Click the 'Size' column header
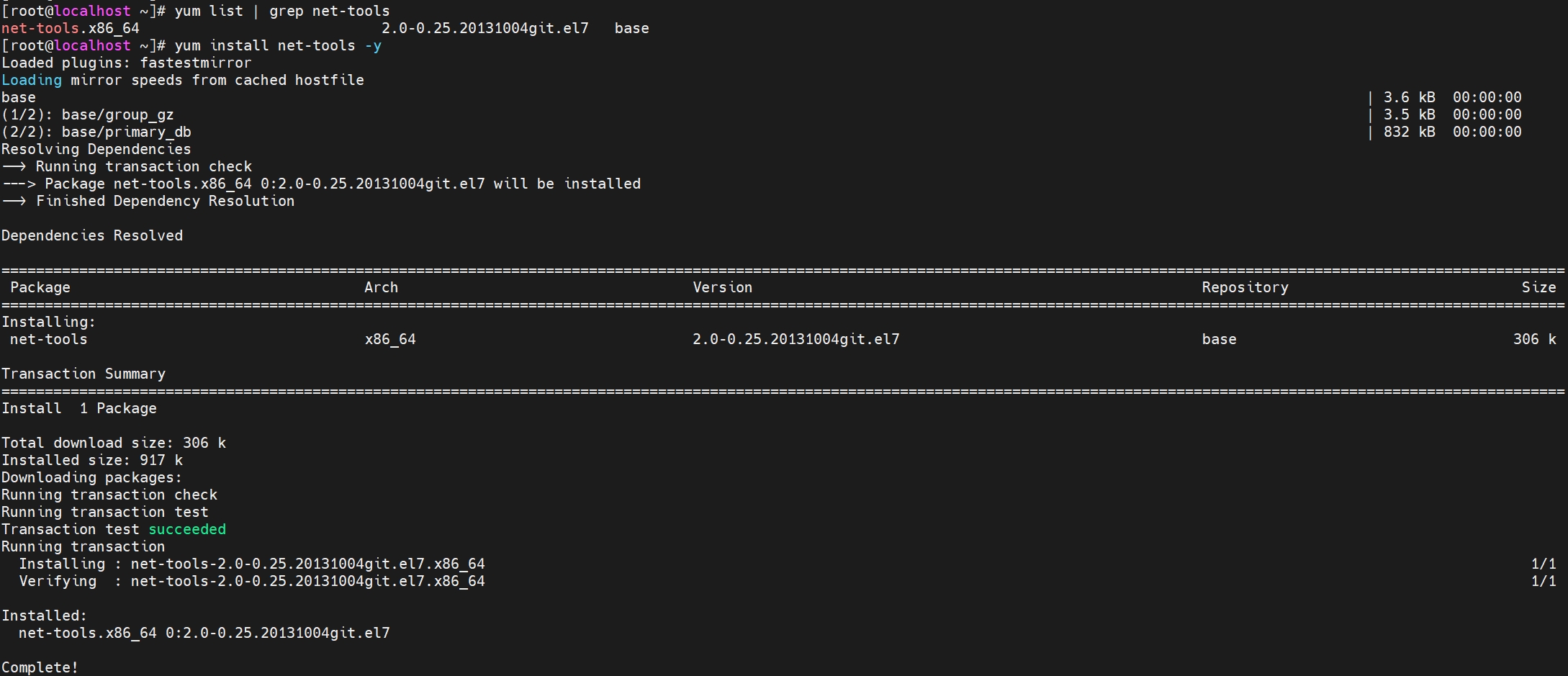The width and height of the screenshot is (1568, 676). 1538,287
